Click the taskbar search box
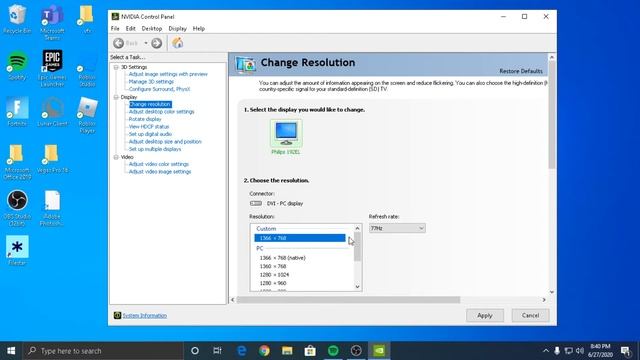The width and height of the screenshot is (640, 360). pos(103,351)
